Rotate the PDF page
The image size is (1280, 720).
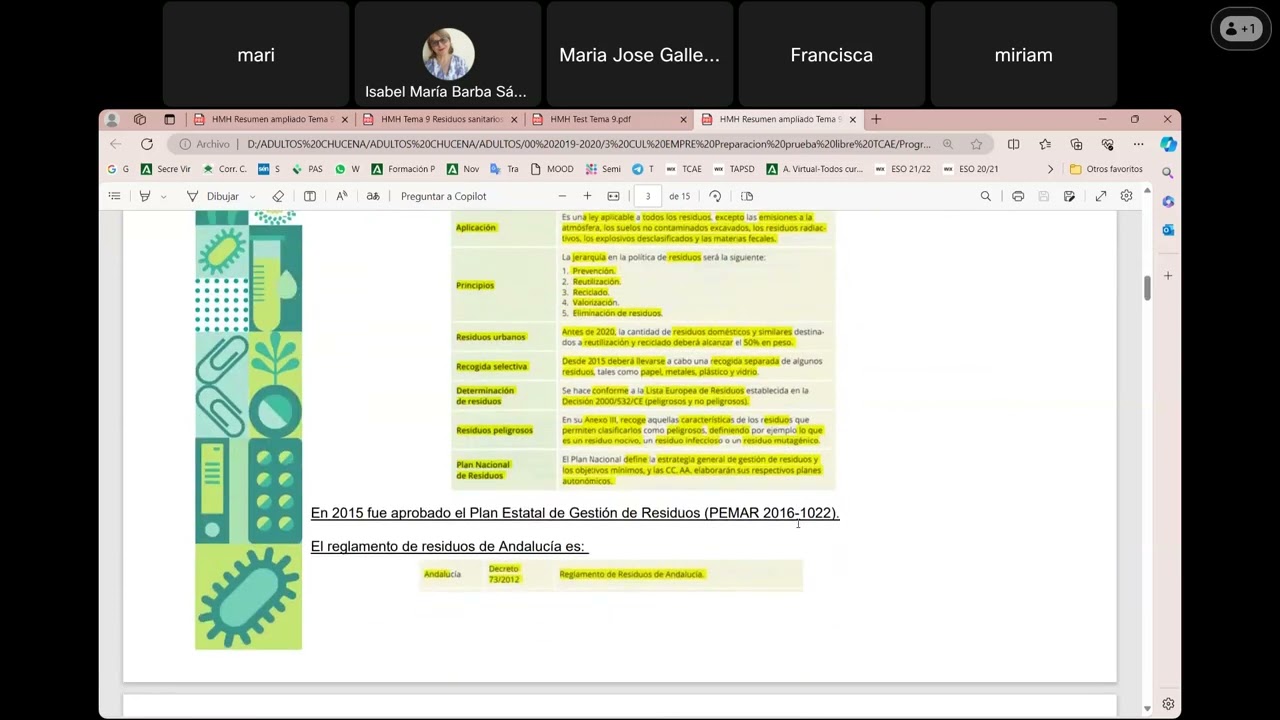[715, 196]
